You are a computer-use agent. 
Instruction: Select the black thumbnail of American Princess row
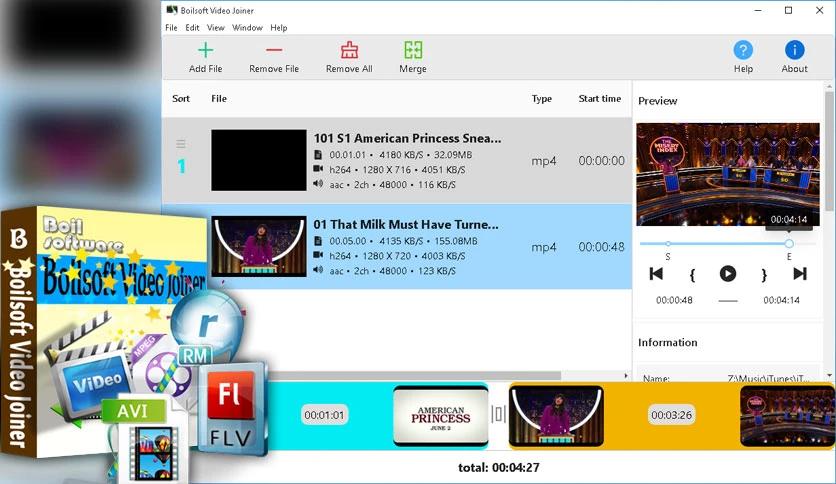coord(259,160)
